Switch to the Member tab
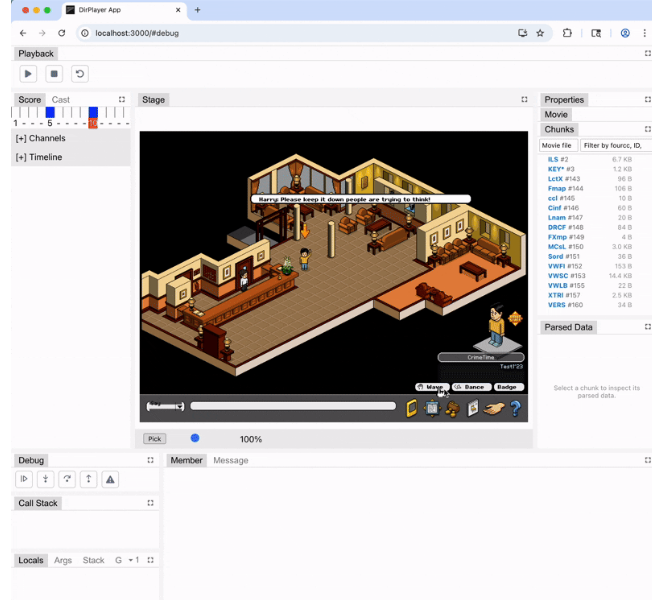The height and width of the screenshot is (600, 652). [186, 460]
